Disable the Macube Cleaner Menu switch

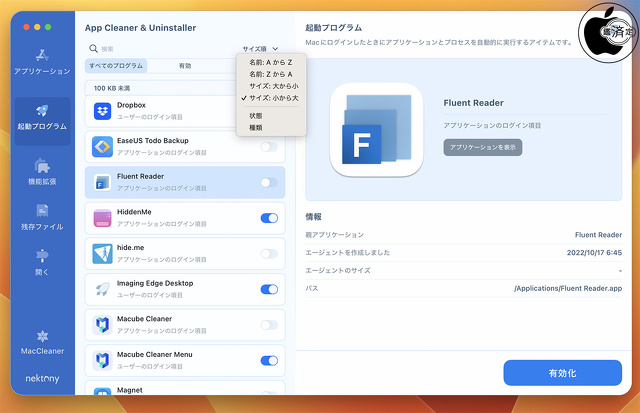click(x=269, y=361)
